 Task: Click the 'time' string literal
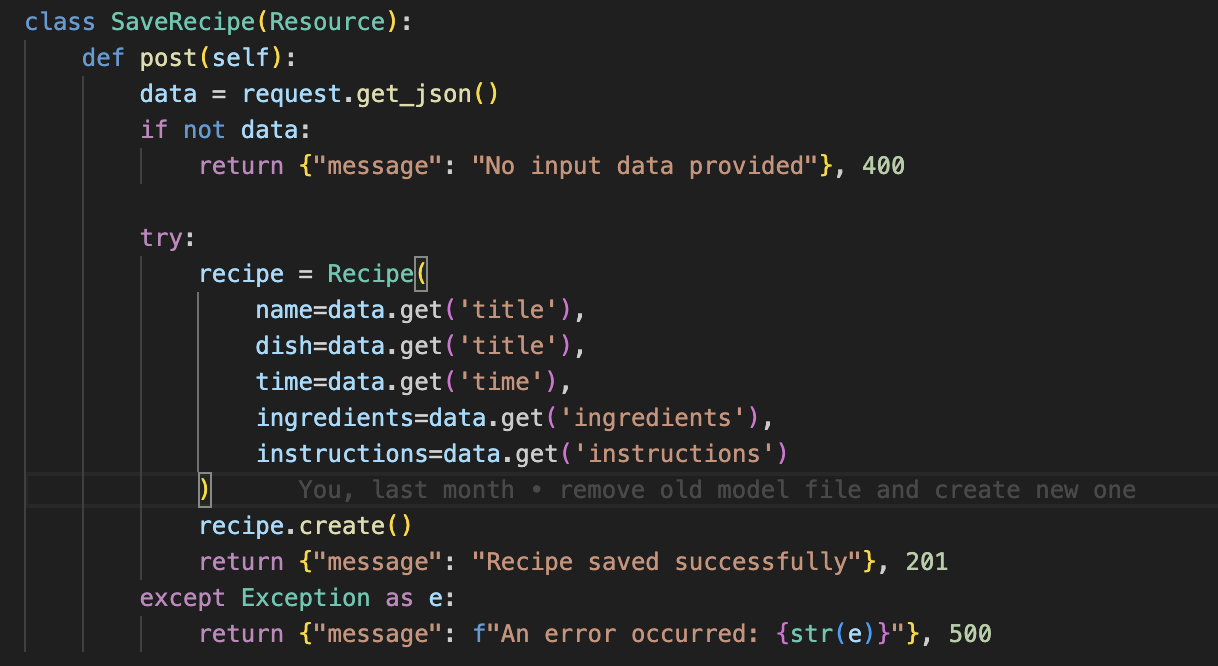[514, 381]
